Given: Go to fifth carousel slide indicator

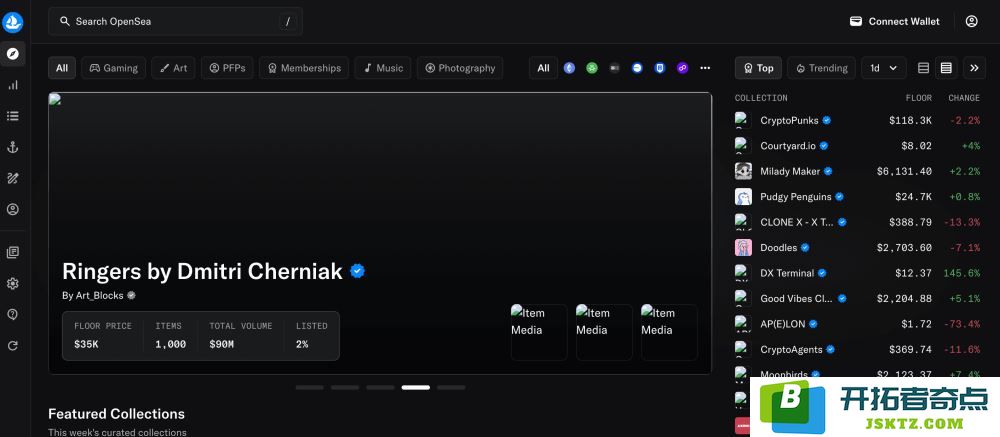Looking at the screenshot, I should click(x=451, y=387).
